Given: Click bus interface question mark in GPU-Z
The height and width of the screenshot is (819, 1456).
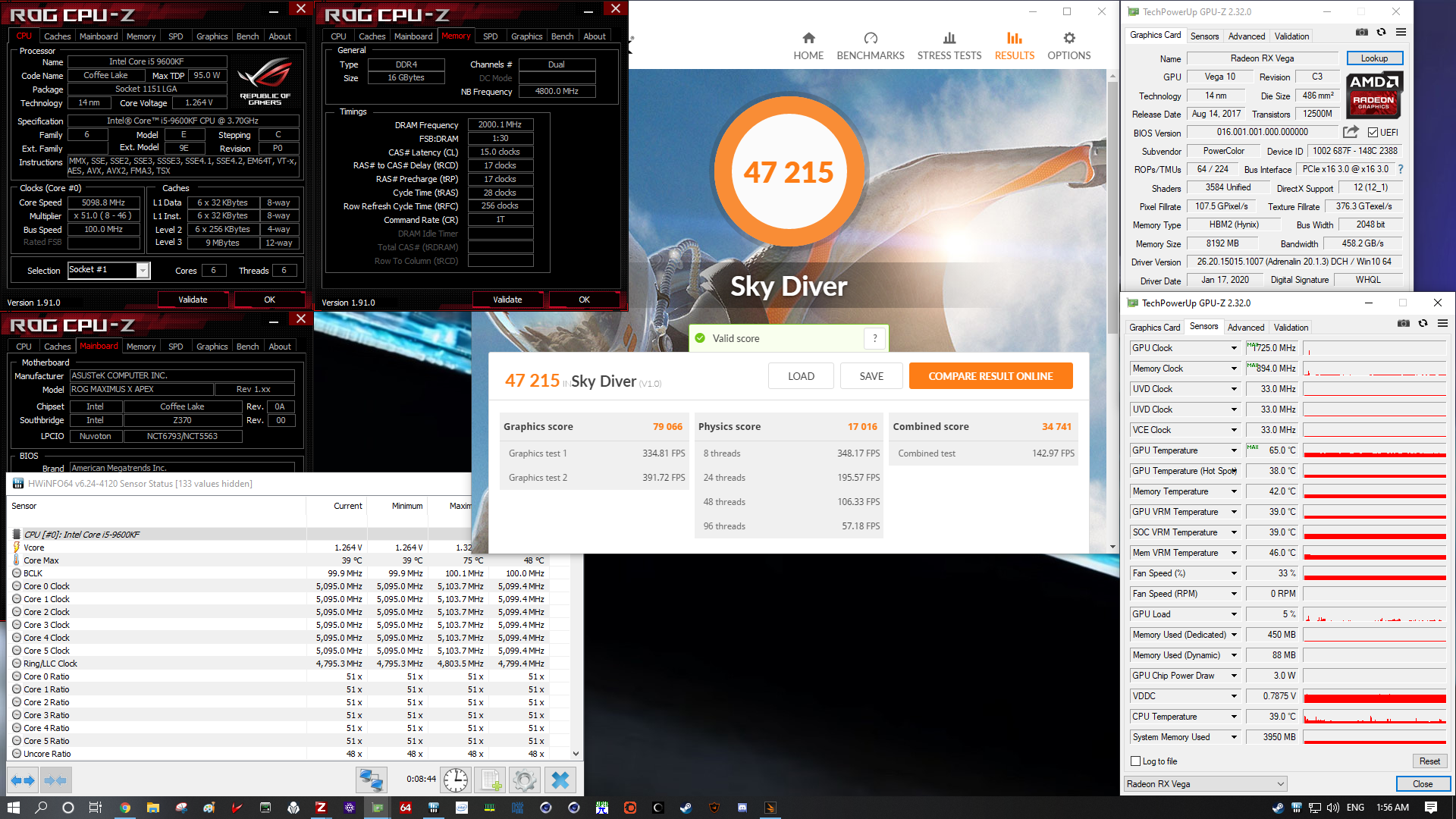Looking at the screenshot, I should pos(1400,169).
